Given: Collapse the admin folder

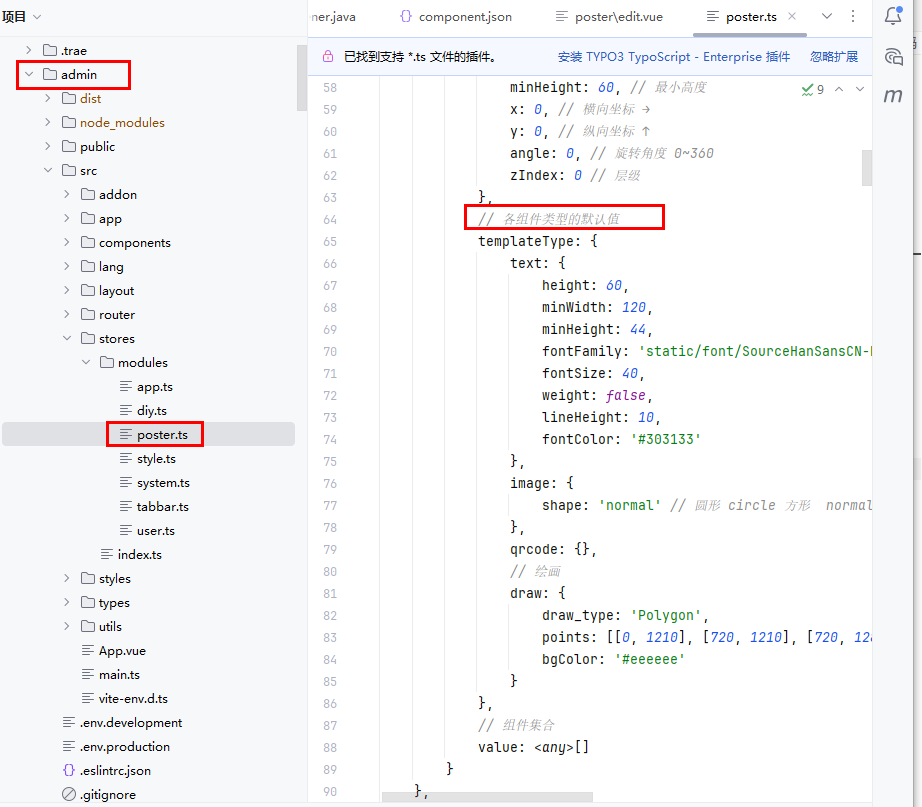Looking at the screenshot, I should [x=29, y=75].
